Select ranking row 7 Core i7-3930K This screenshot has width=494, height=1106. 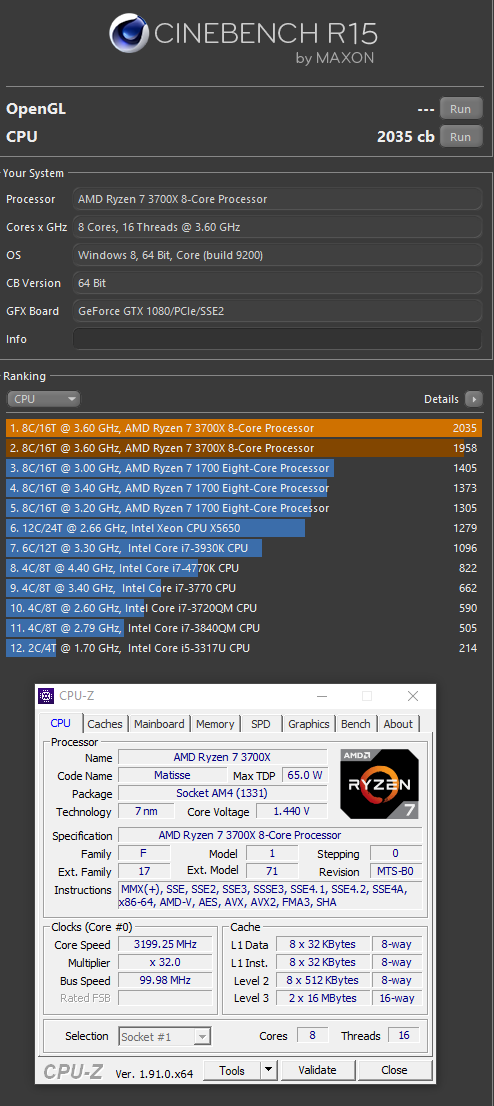pos(244,548)
